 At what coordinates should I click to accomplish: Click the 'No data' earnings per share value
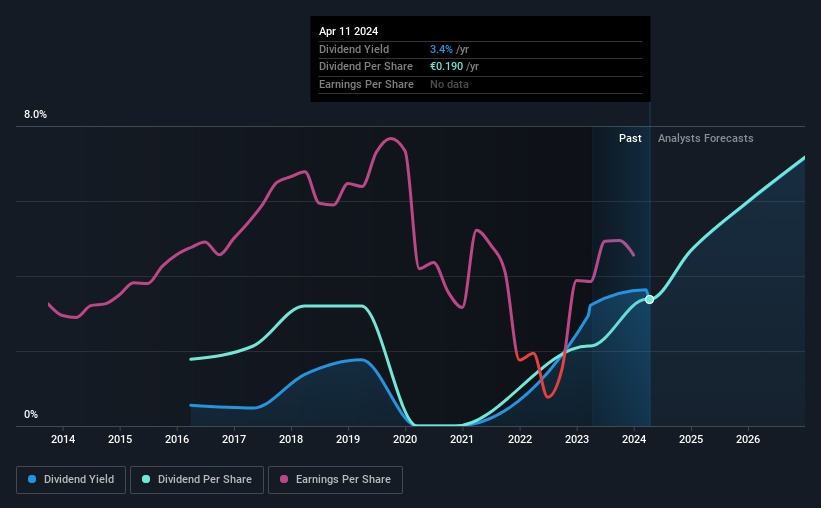[449, 84]
